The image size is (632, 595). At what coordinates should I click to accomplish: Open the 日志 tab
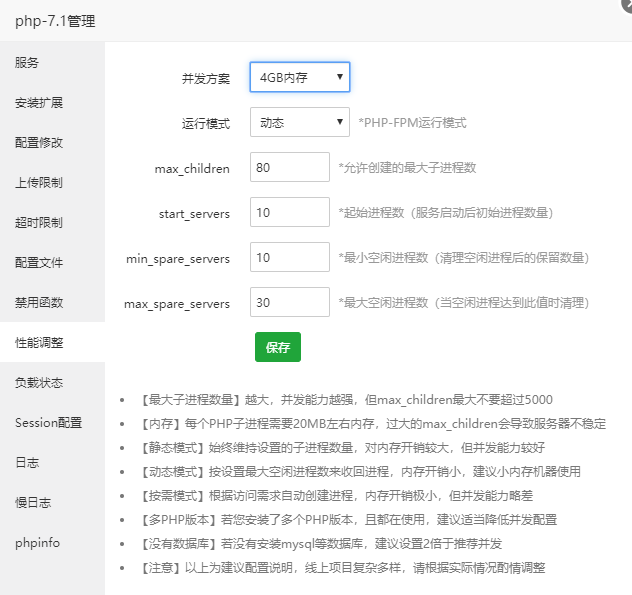pos(52,462)
